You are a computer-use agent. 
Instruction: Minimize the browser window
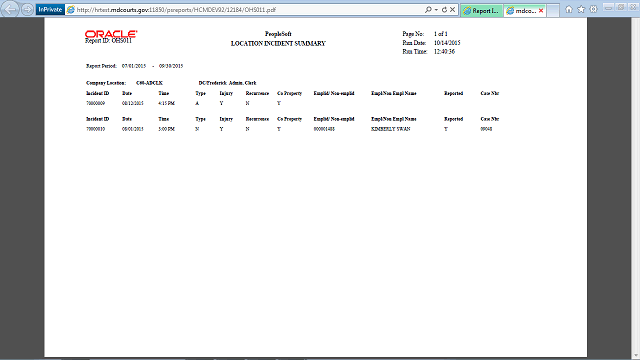click(608, 7)
